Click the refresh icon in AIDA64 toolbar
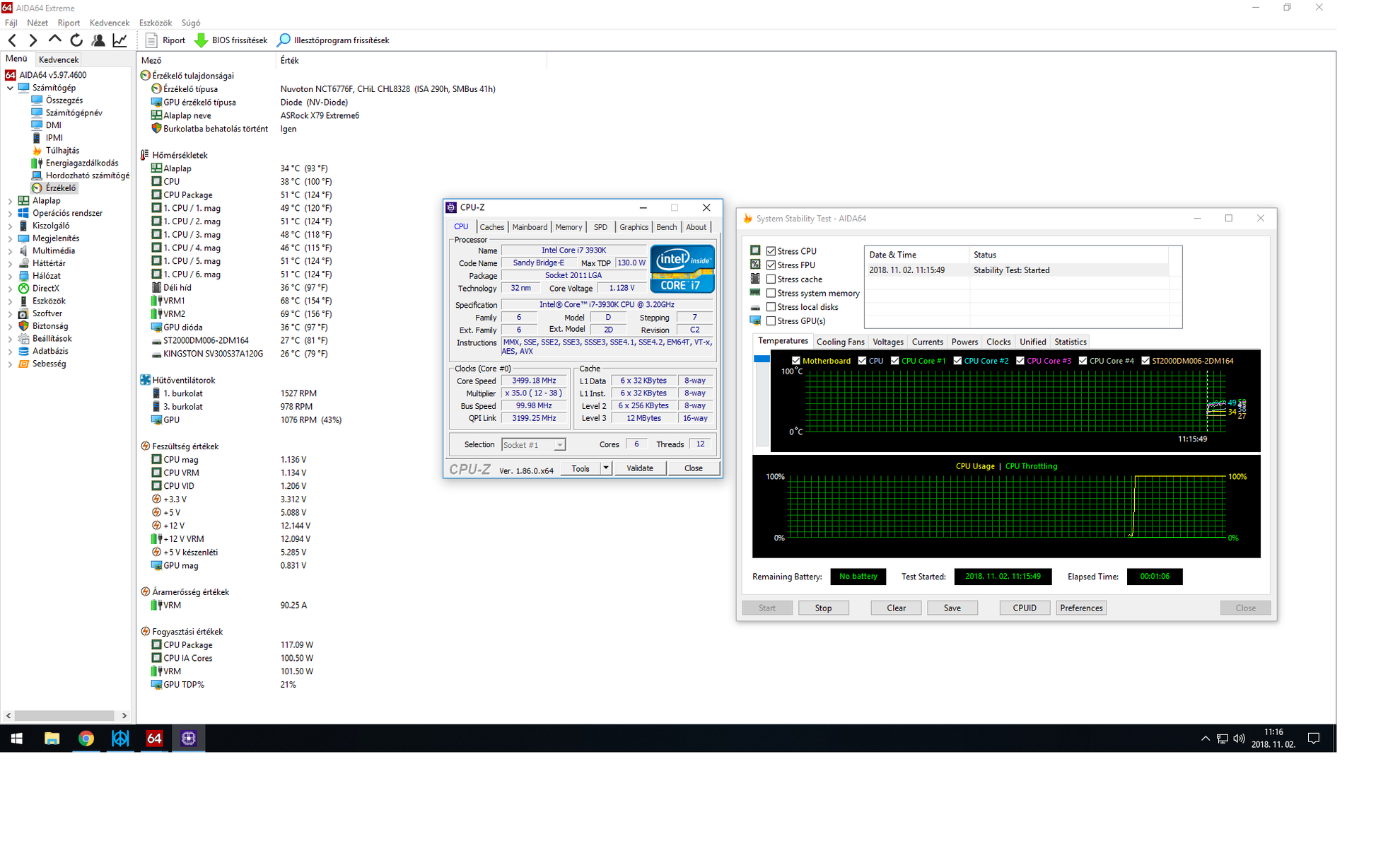1400x861 pixels. pos(76,40)
